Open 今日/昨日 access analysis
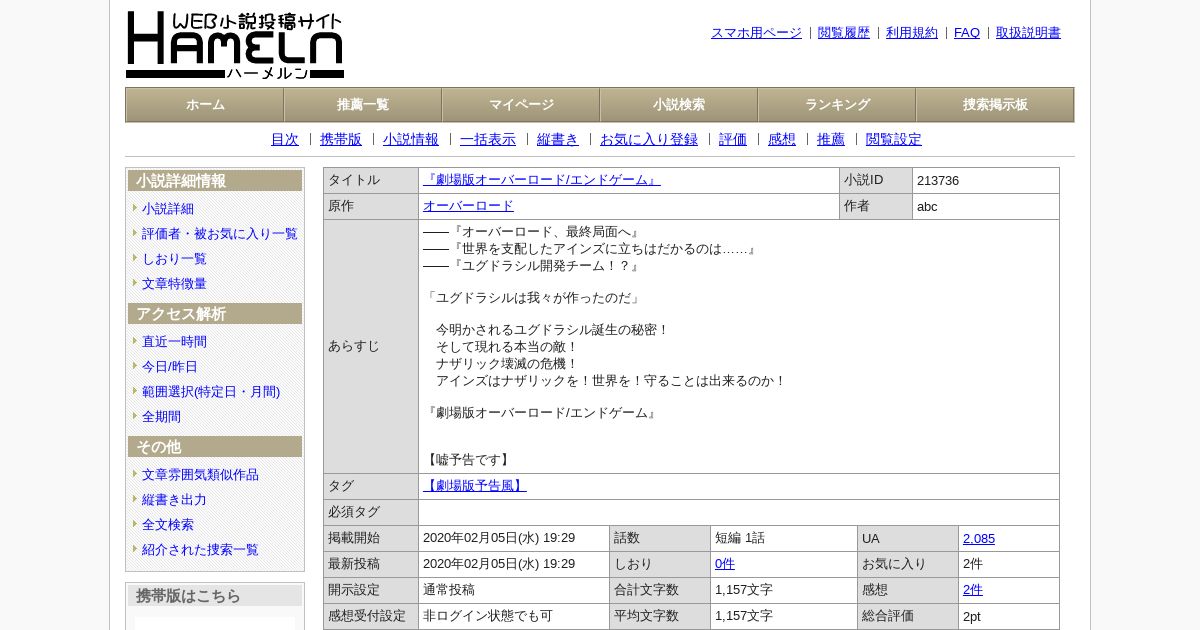The height and width of the screenshot is (630, 1200). coord(170,367)
